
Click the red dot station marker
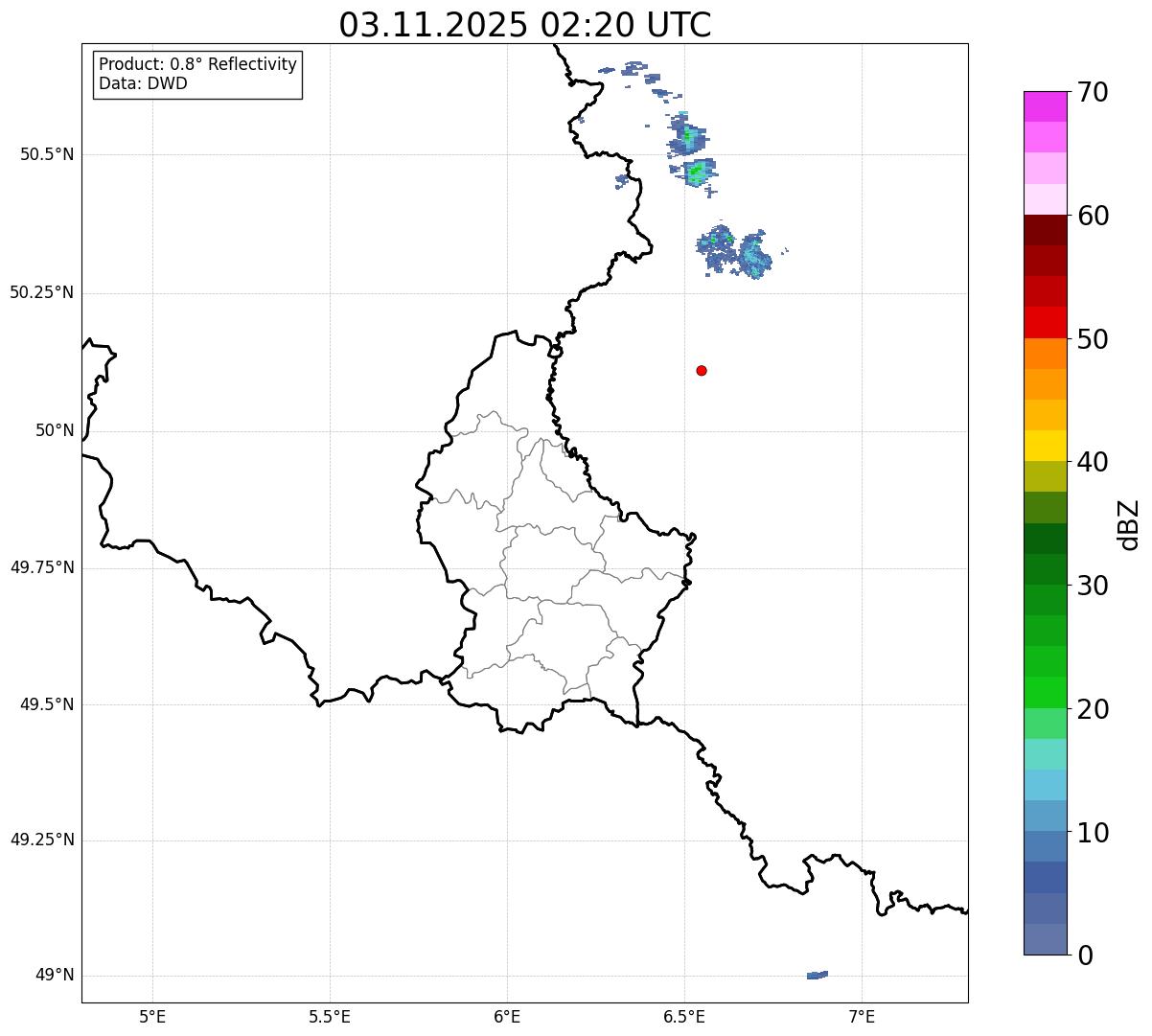[x=702, y=371]
